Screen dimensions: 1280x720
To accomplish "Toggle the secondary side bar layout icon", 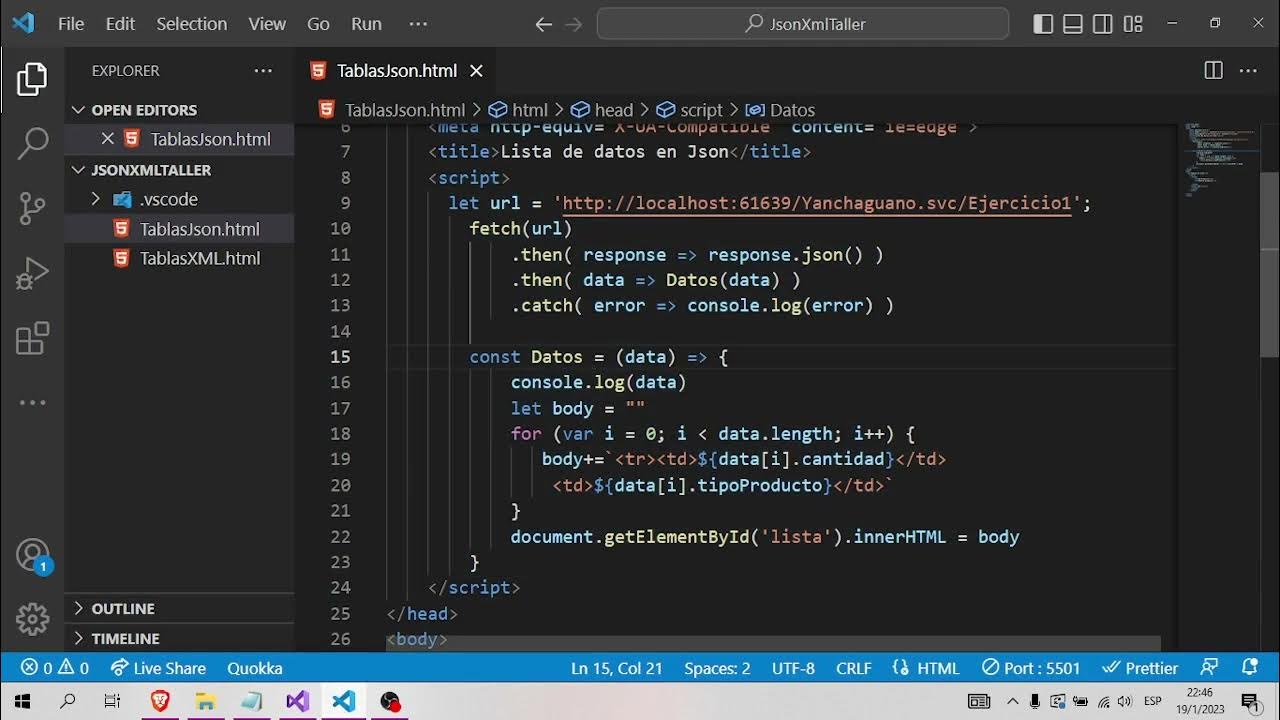I will (x=1103, y=24).
